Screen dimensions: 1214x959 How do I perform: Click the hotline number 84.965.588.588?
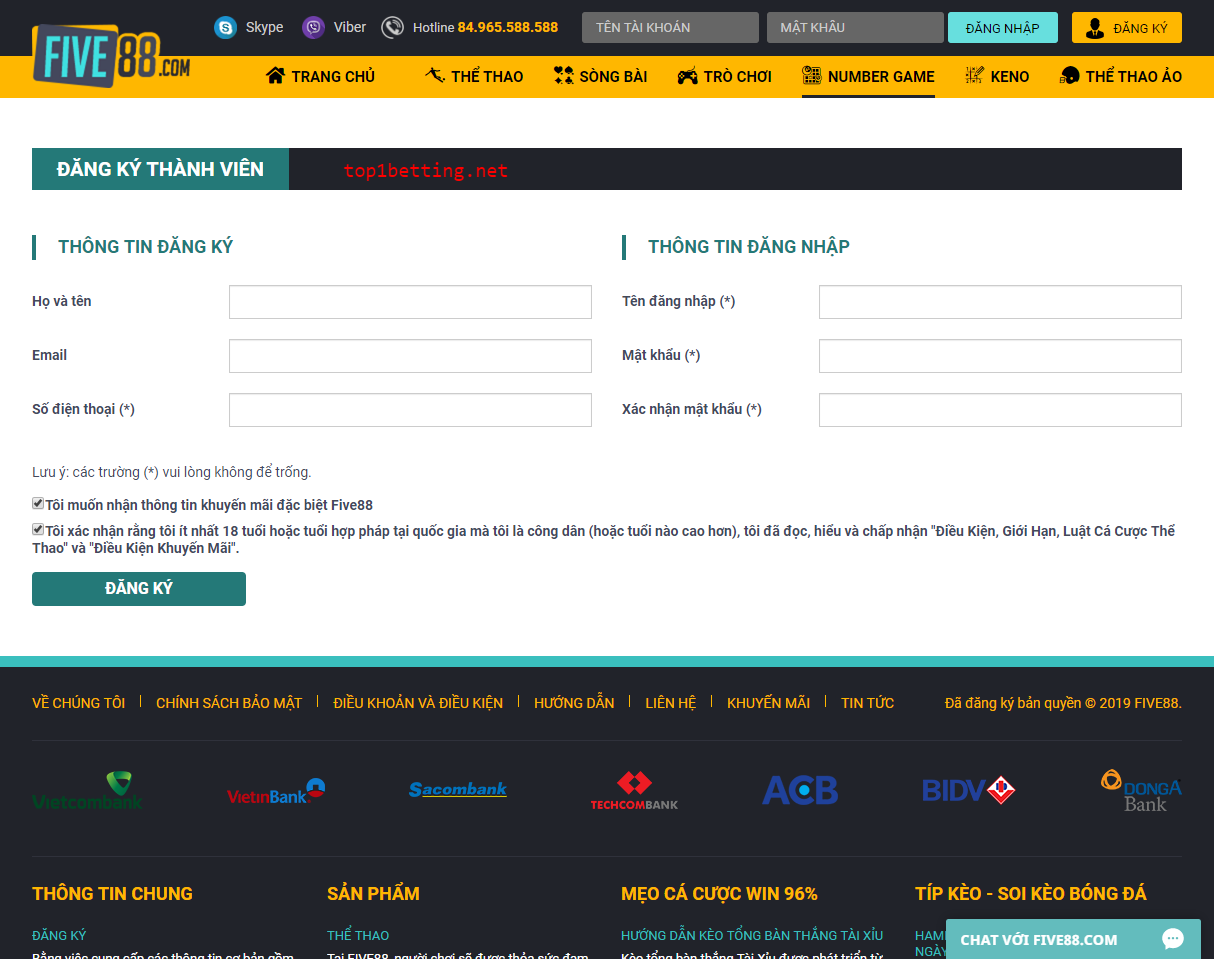(508, 27)
